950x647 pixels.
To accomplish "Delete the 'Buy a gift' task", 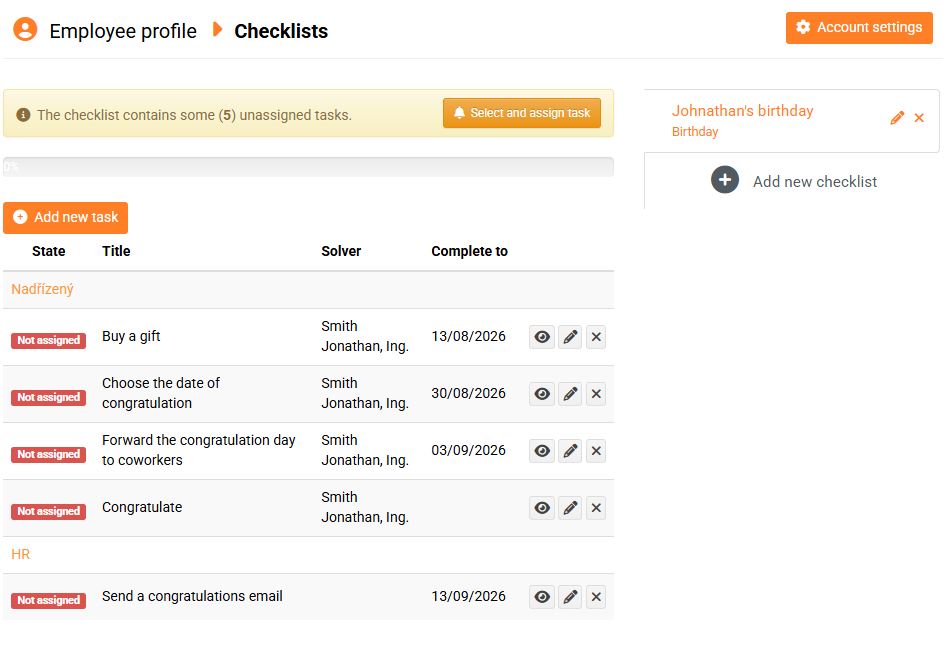I will (596, 337).
